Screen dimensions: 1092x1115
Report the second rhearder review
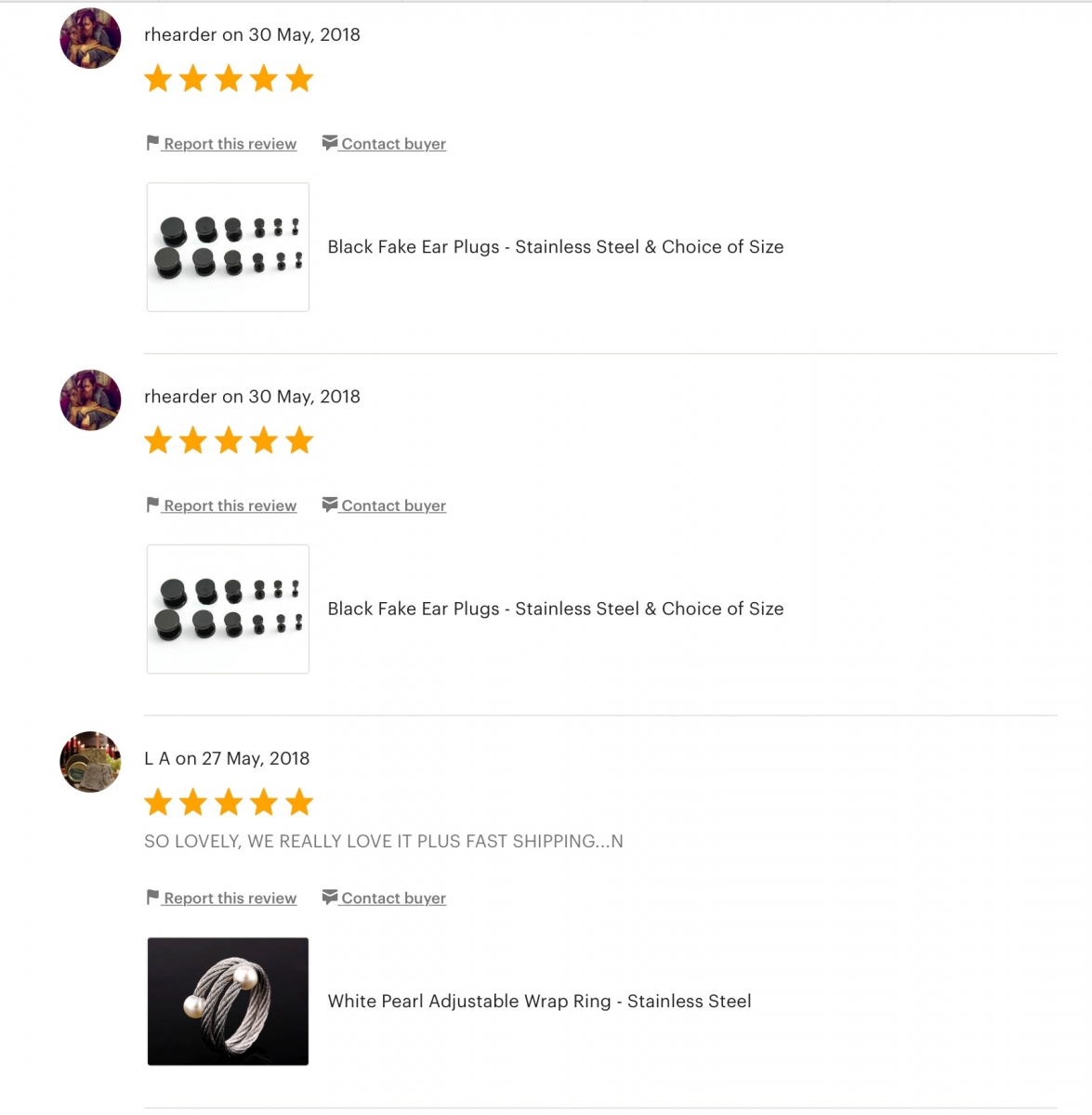(x=230, y=506)
